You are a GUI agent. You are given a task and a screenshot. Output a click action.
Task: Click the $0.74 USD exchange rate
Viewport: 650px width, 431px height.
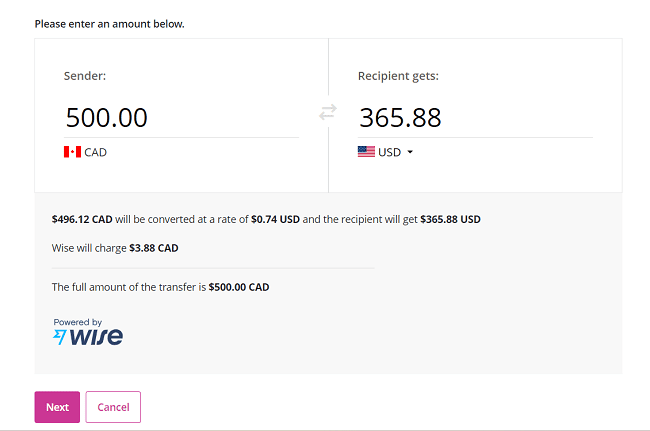pos(275,219)
